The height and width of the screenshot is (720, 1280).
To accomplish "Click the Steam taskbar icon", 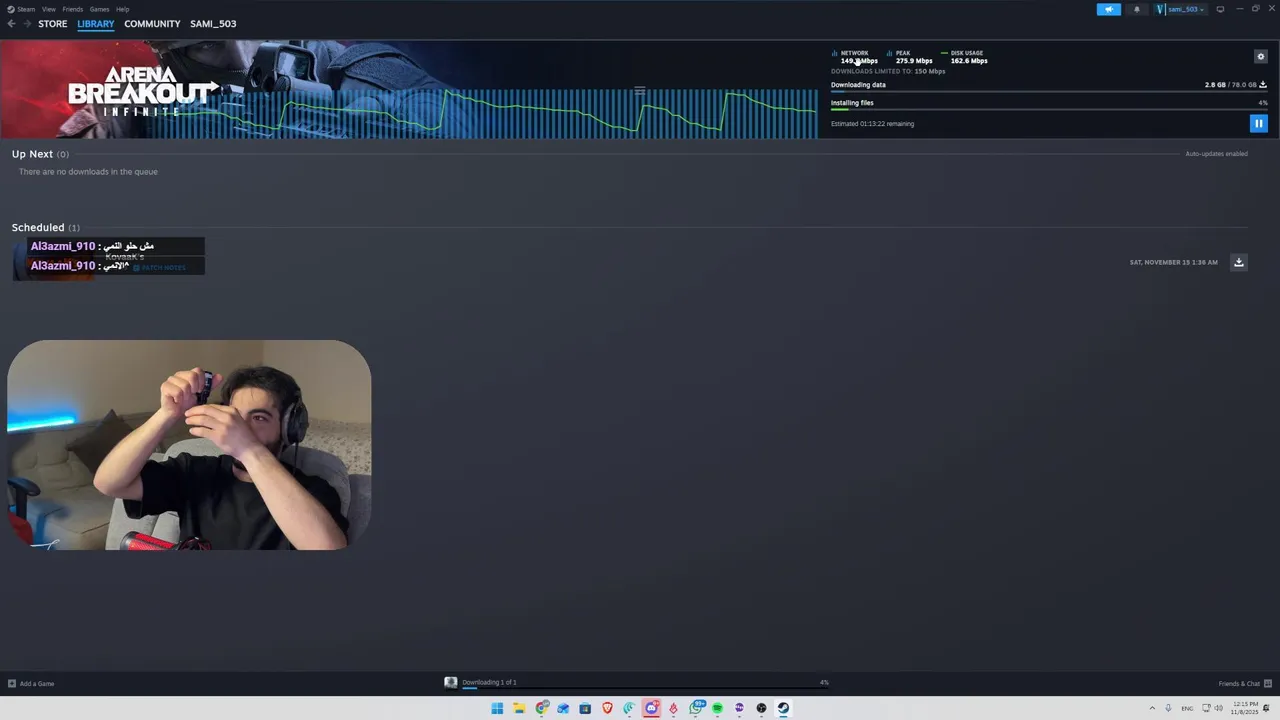I will click(x=783, y=708).
